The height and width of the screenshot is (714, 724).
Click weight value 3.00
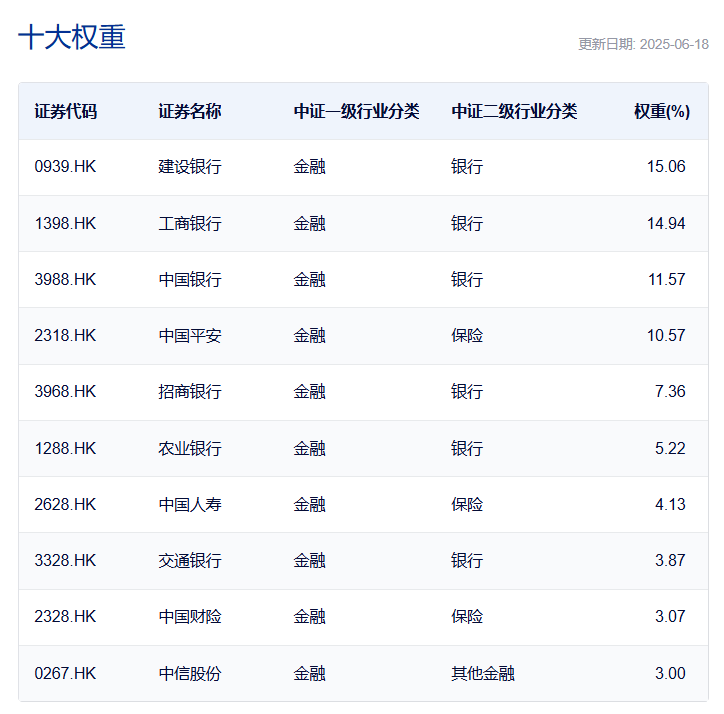pyautogui.click(x=670, y=673)
